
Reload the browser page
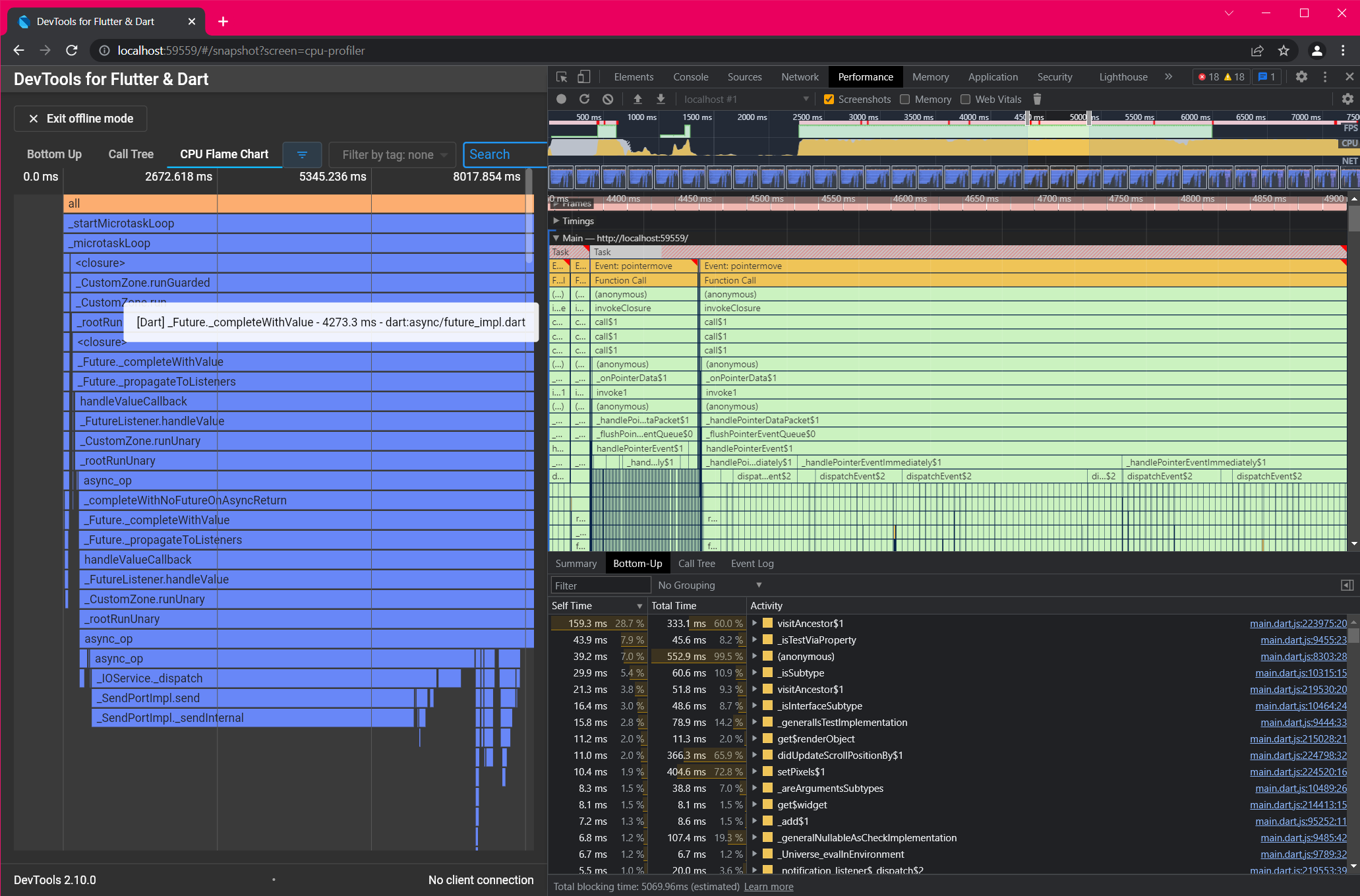(72, 51)
